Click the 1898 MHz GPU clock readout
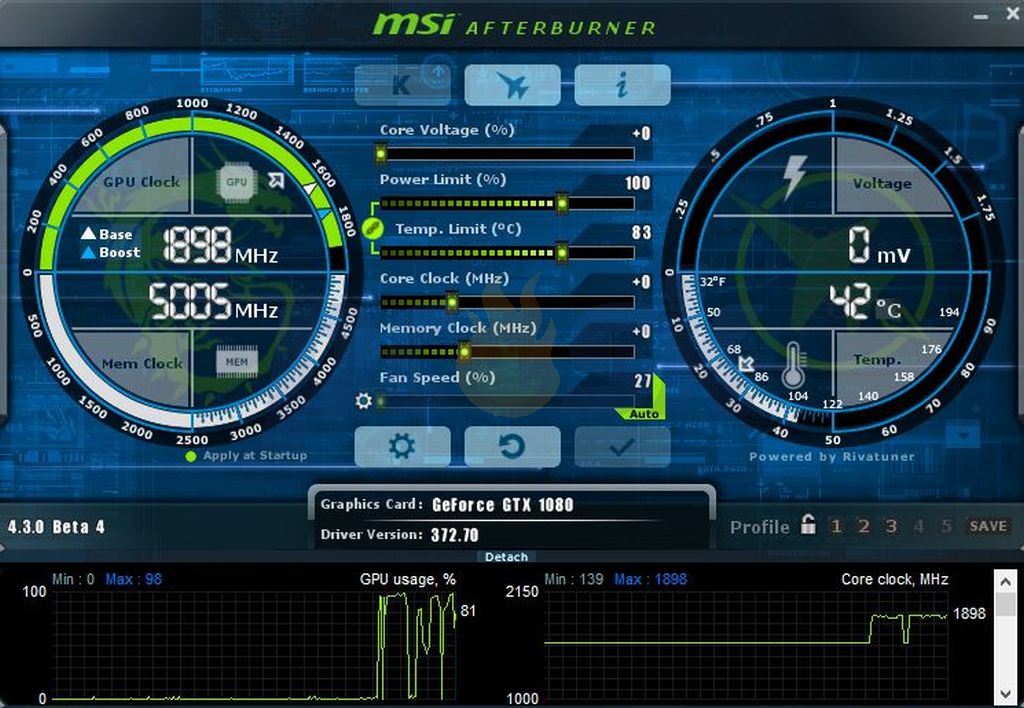 [220, 246]
